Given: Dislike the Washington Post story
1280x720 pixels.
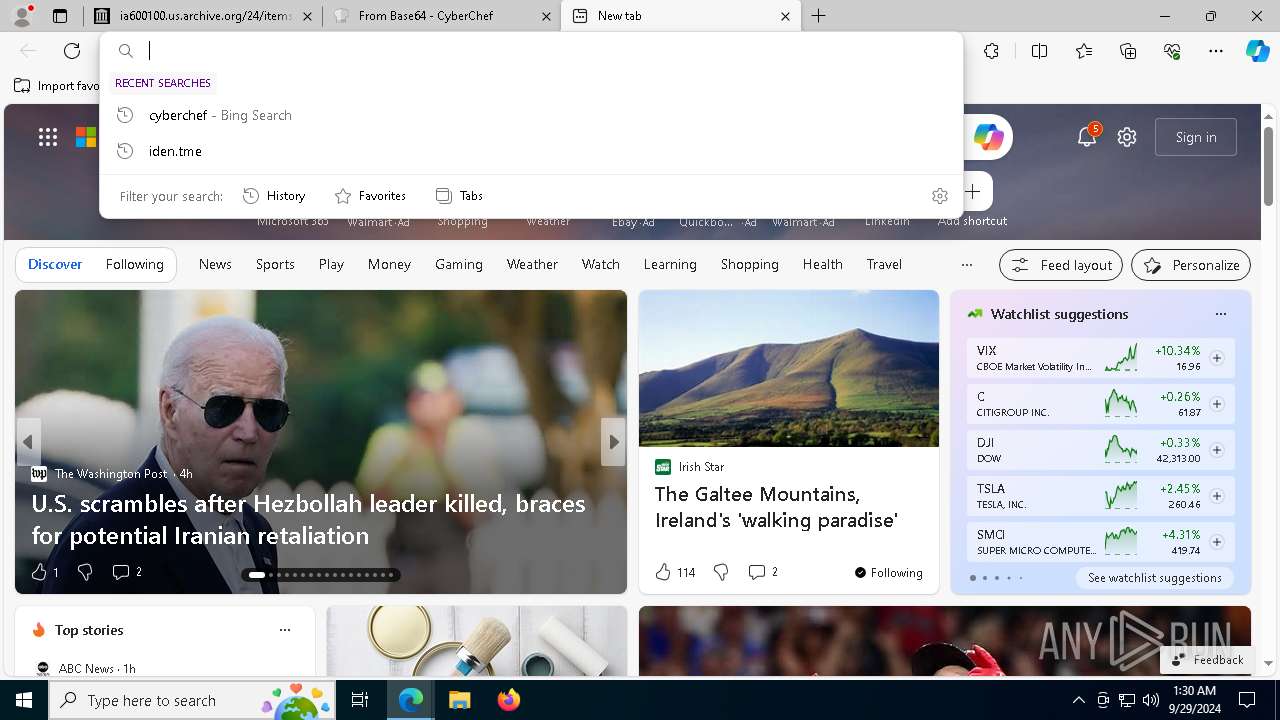Looking at the screenshot, I should click(x=85, y=572).
